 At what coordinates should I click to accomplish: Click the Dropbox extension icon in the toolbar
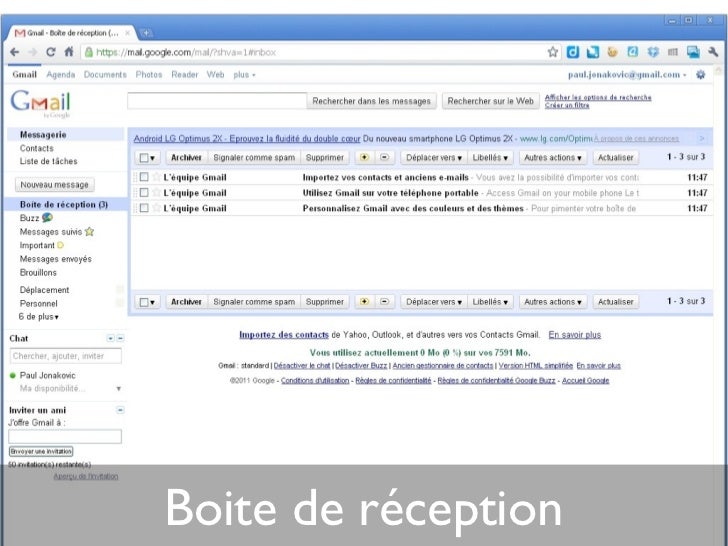(x=653, y=52)
